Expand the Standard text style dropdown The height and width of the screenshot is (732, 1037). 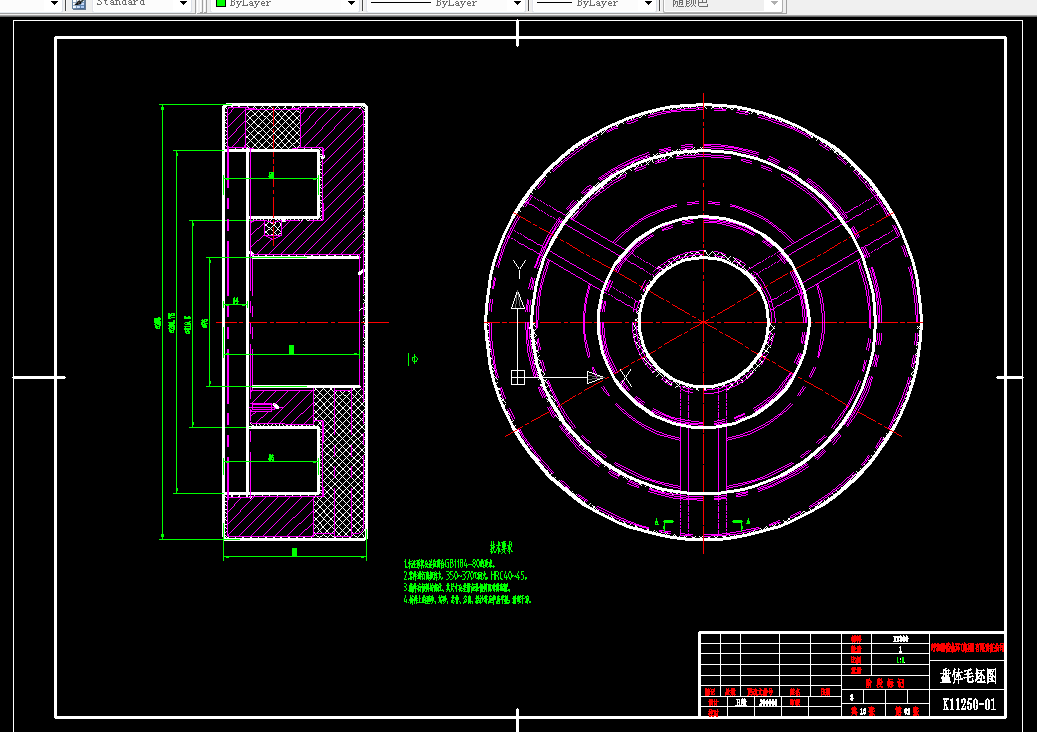[x=183, y=4]
